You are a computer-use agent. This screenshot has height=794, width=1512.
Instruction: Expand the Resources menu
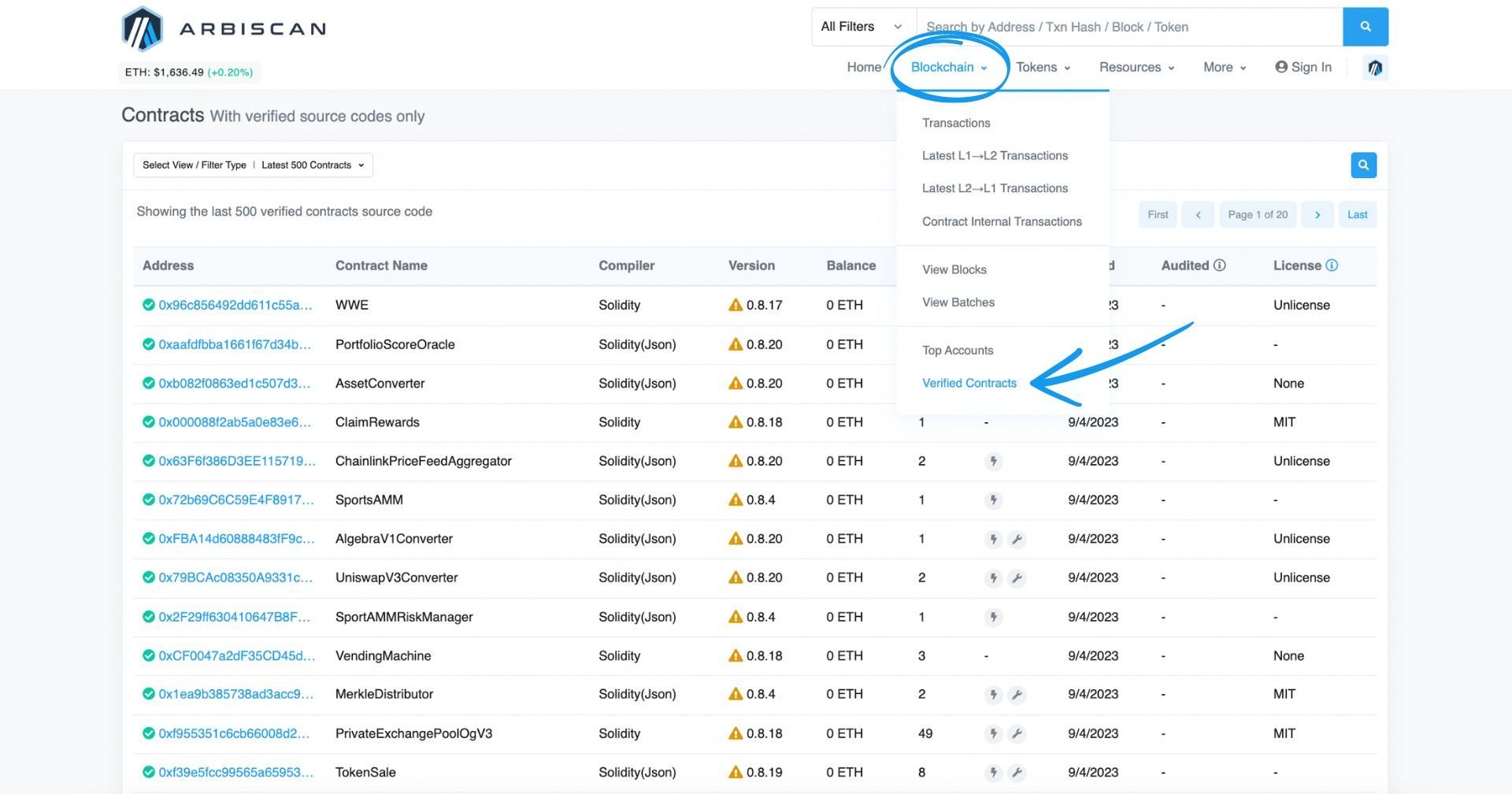(1137, 67)
